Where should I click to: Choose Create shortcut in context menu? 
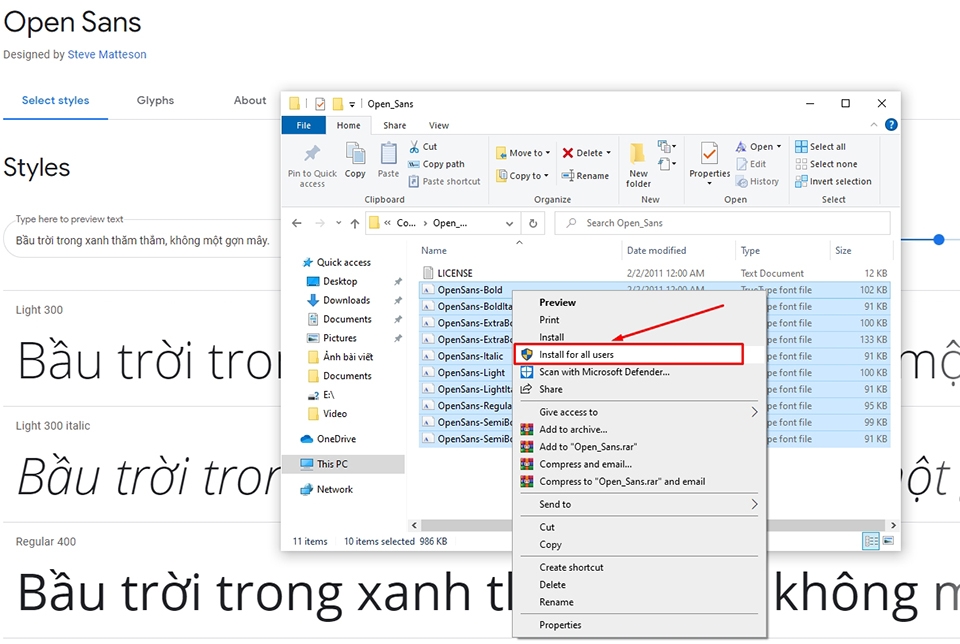click(571, 567)
